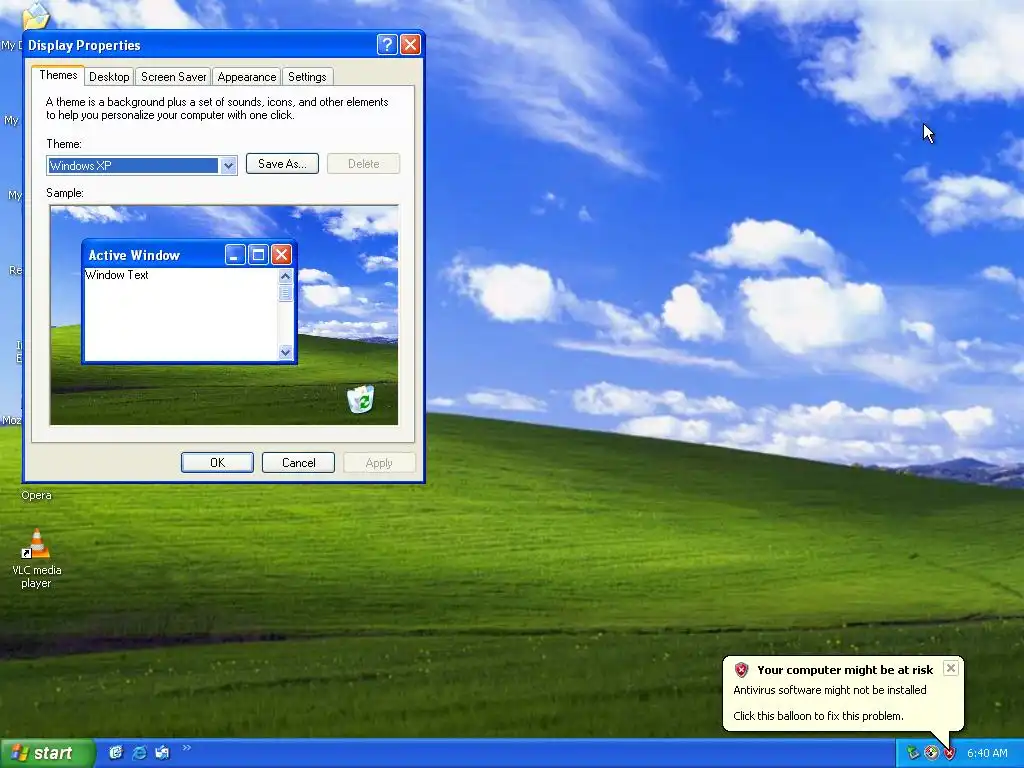Image resolution: width=1024 pixels, height=768 pixels.
Task: Click the 'Your computer might be at risk' balloon title
Action: click(845, 670)
